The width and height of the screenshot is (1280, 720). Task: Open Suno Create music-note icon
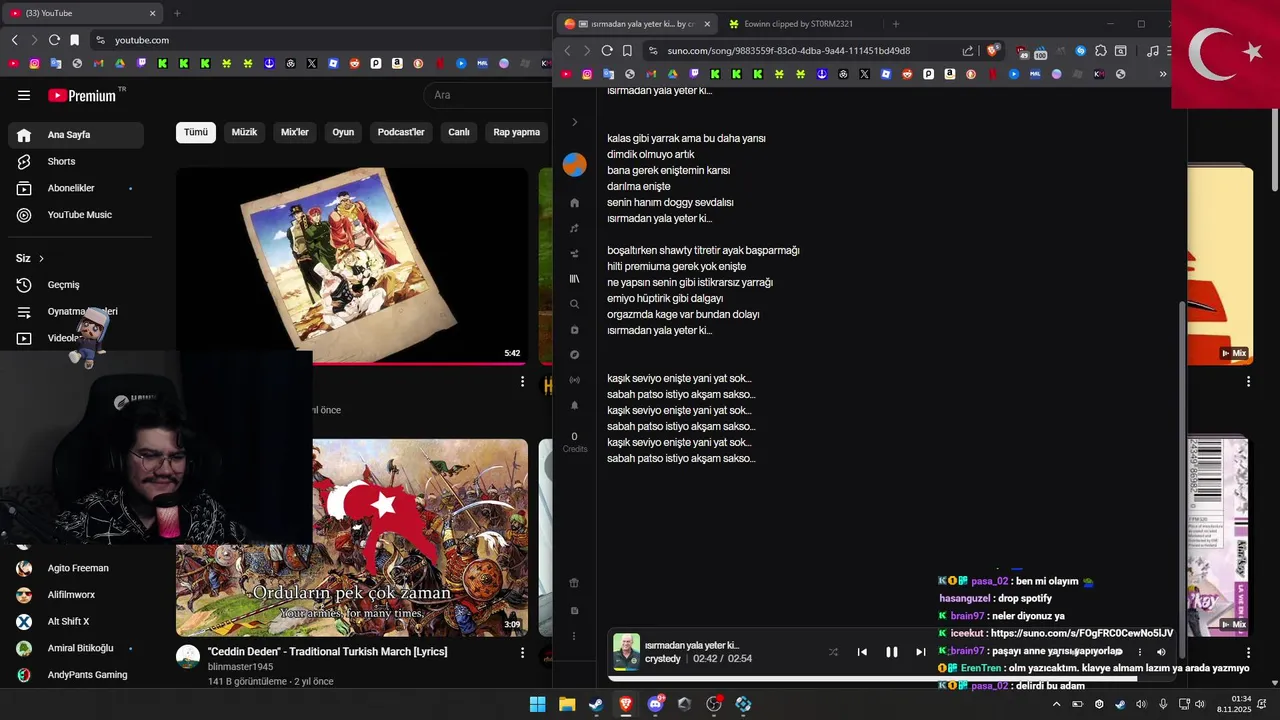click(x=574, y=228)
